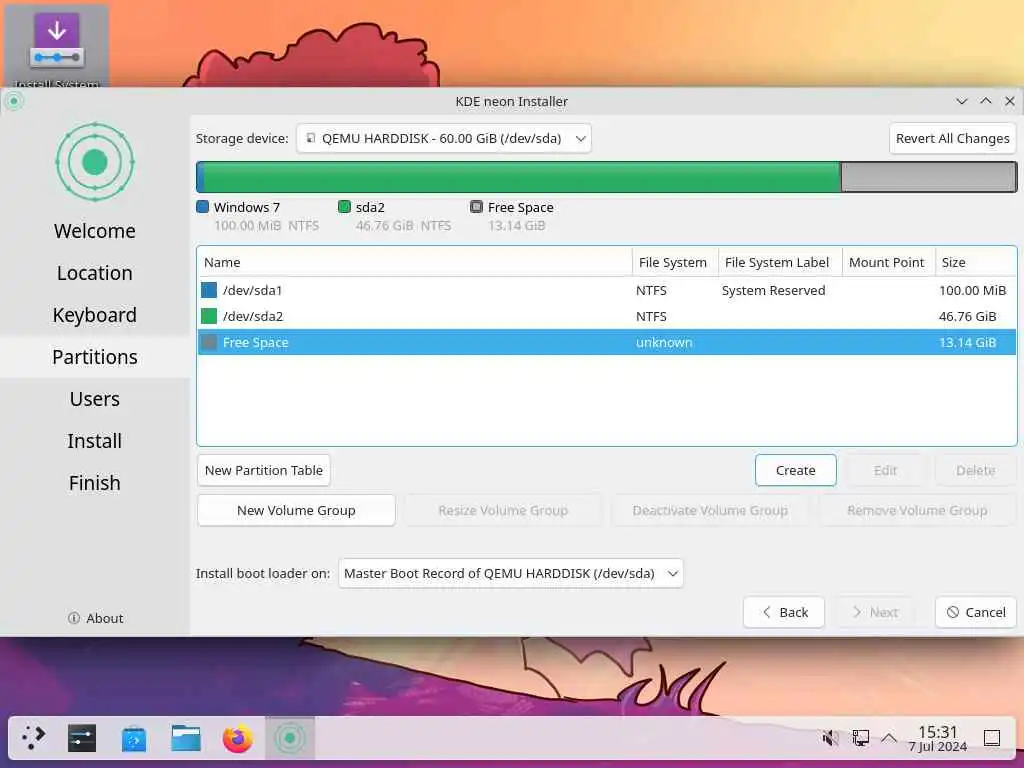This screenshot has height=768, width=1024.
Task: Launch Discover software center from taskbar
Action: (134, 738)
